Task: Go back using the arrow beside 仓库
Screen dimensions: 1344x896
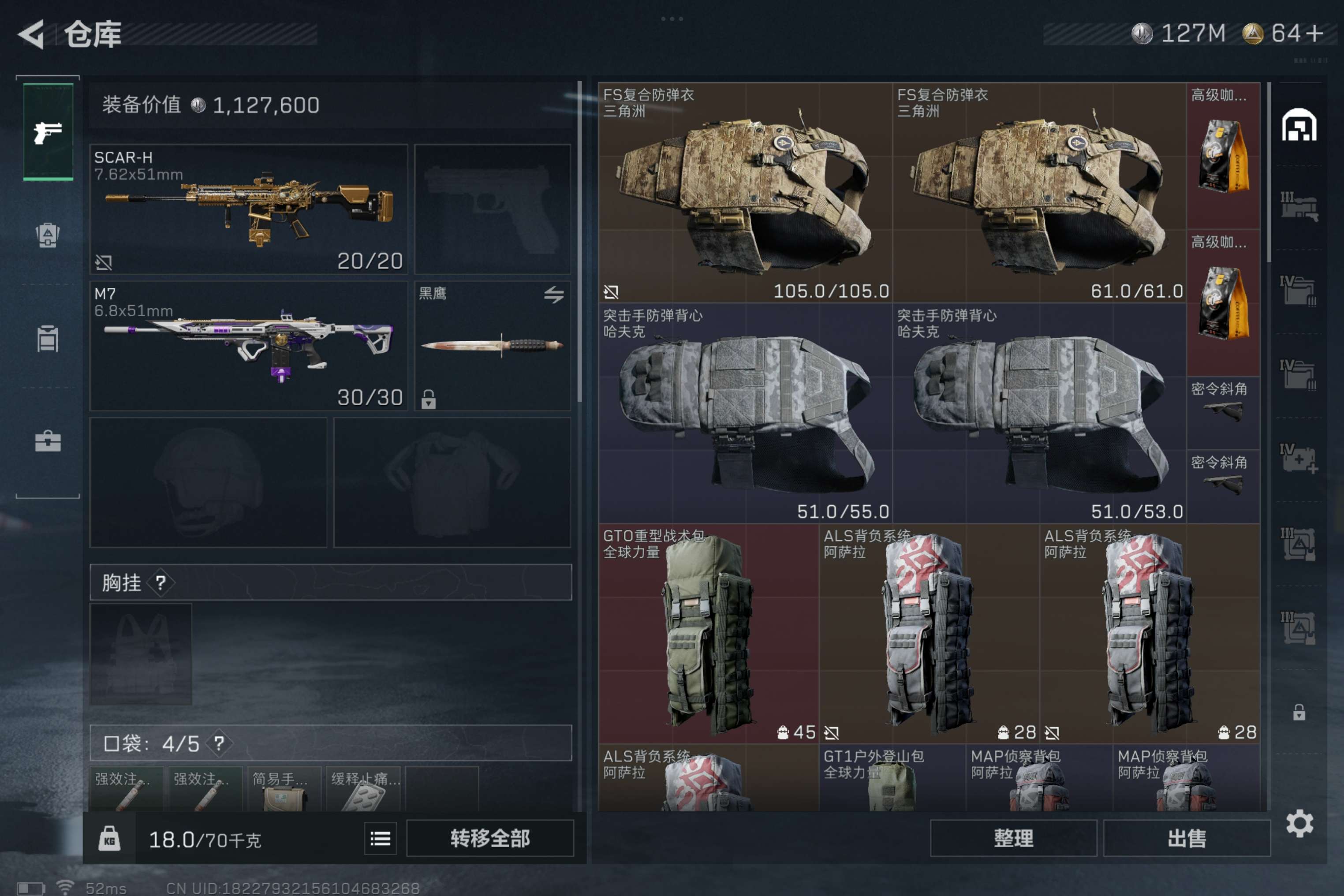Action: point(32,34)
